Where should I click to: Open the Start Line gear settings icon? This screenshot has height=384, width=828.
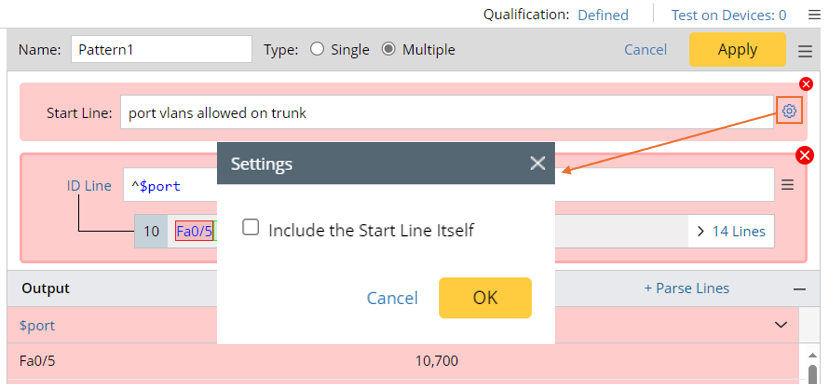[x=789, y=111]
